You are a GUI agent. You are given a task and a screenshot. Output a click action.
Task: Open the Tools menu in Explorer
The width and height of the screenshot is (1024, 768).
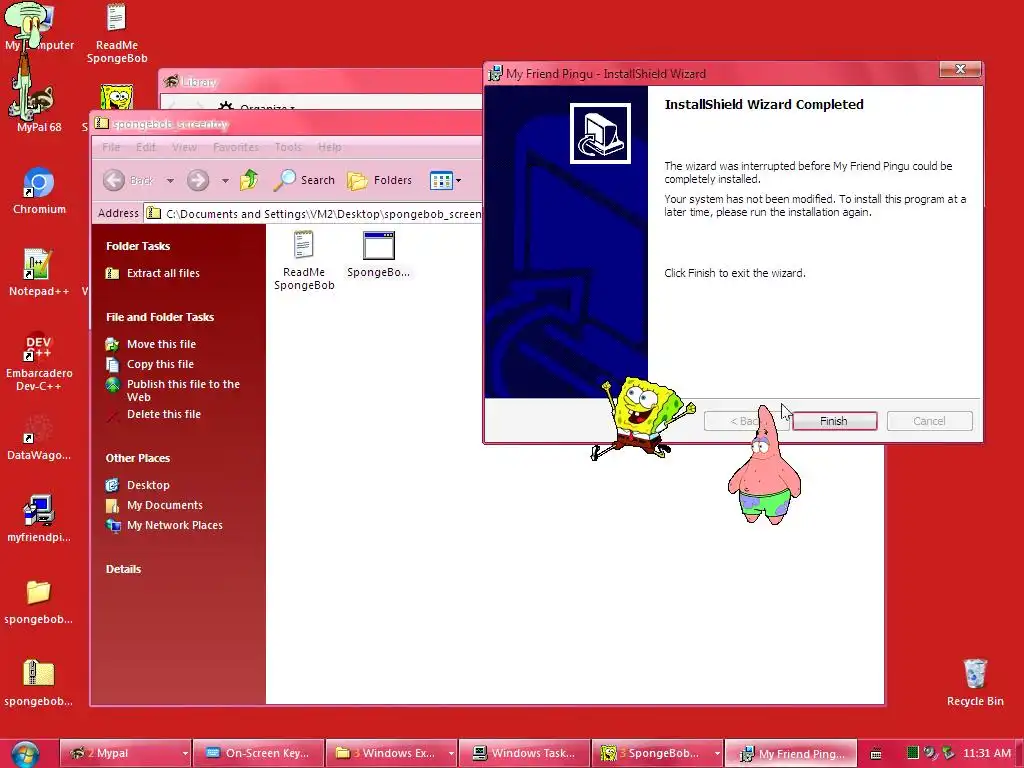pos(288,147)
